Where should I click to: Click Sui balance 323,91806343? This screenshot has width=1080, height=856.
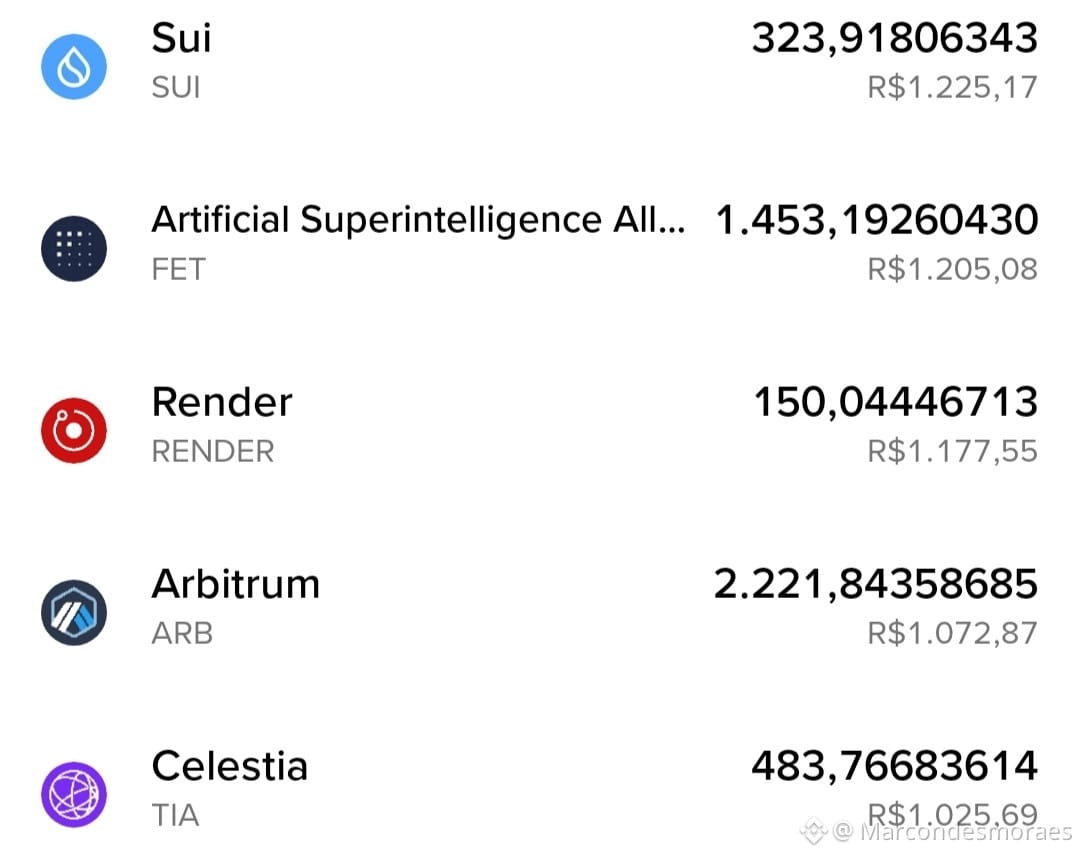point(895,38)
